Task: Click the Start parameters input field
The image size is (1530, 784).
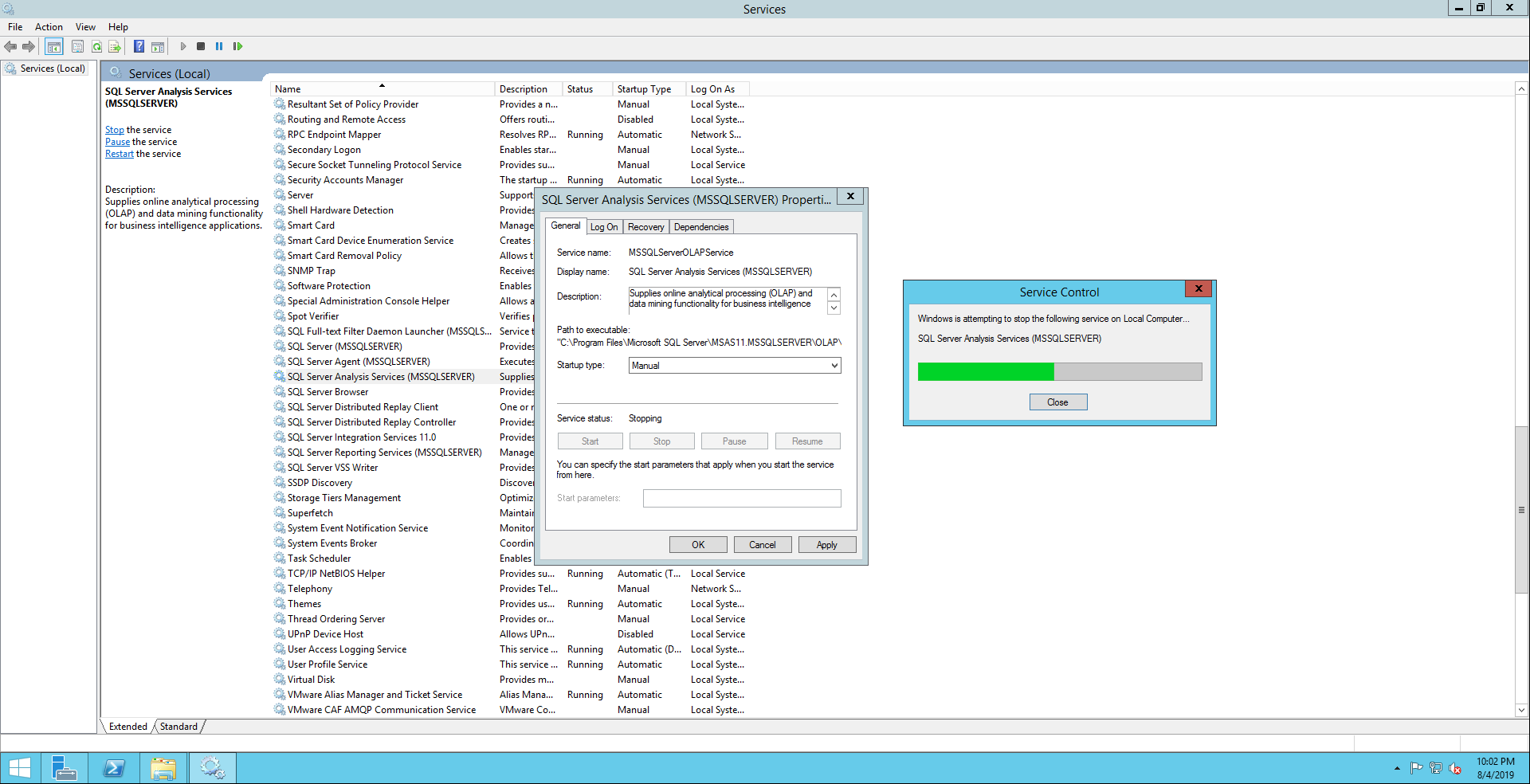Action: (741, 499)
